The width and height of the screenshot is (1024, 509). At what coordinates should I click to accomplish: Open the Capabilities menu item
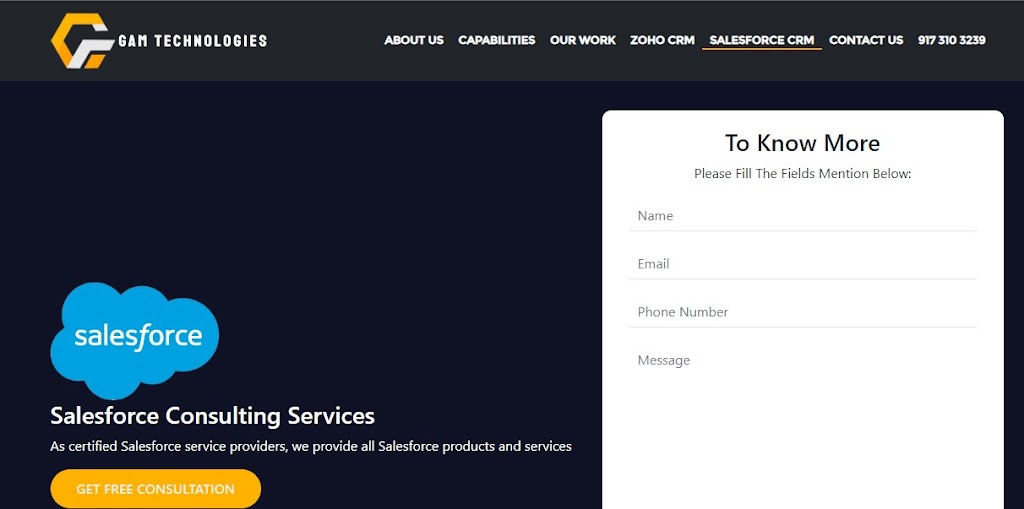pos(496,41)
